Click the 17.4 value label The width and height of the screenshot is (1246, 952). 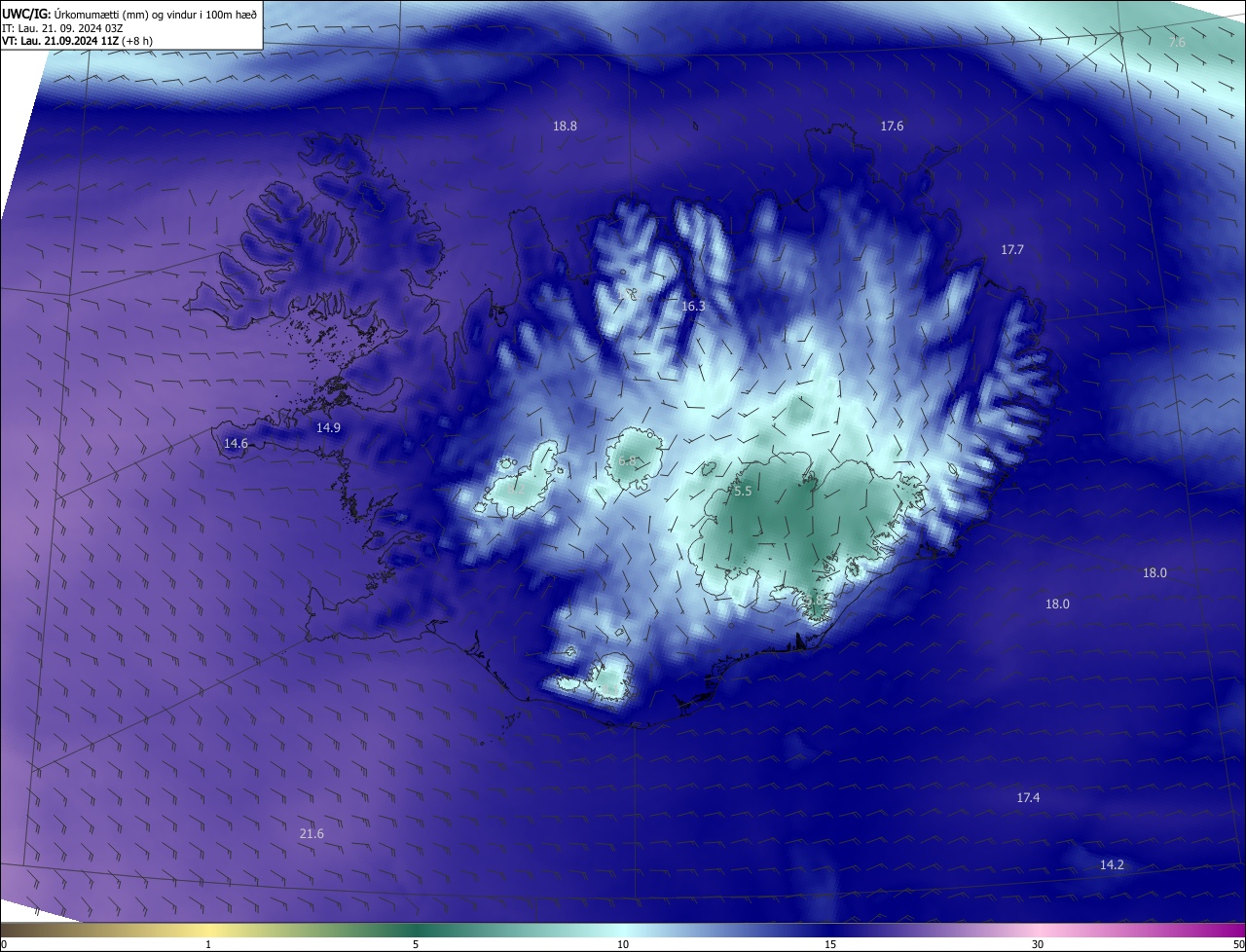coord(1028,797)
